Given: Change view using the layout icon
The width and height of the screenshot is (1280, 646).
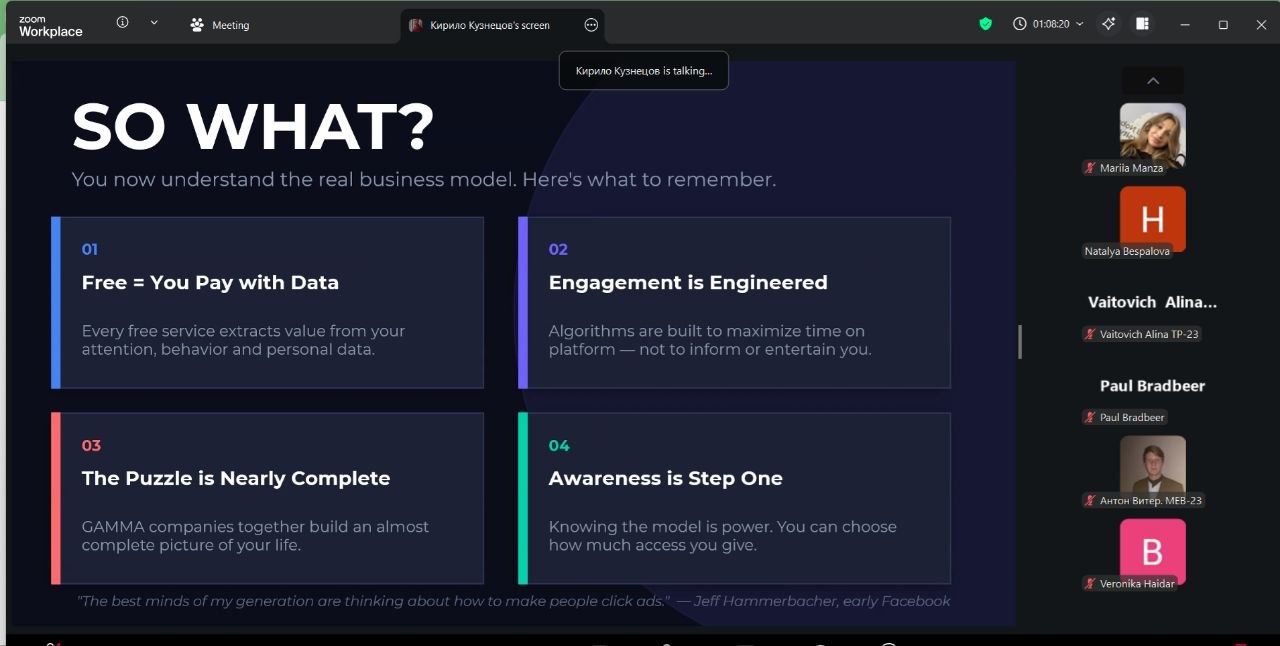Looking at the screenshot, I should click(x=1142, y=24).
